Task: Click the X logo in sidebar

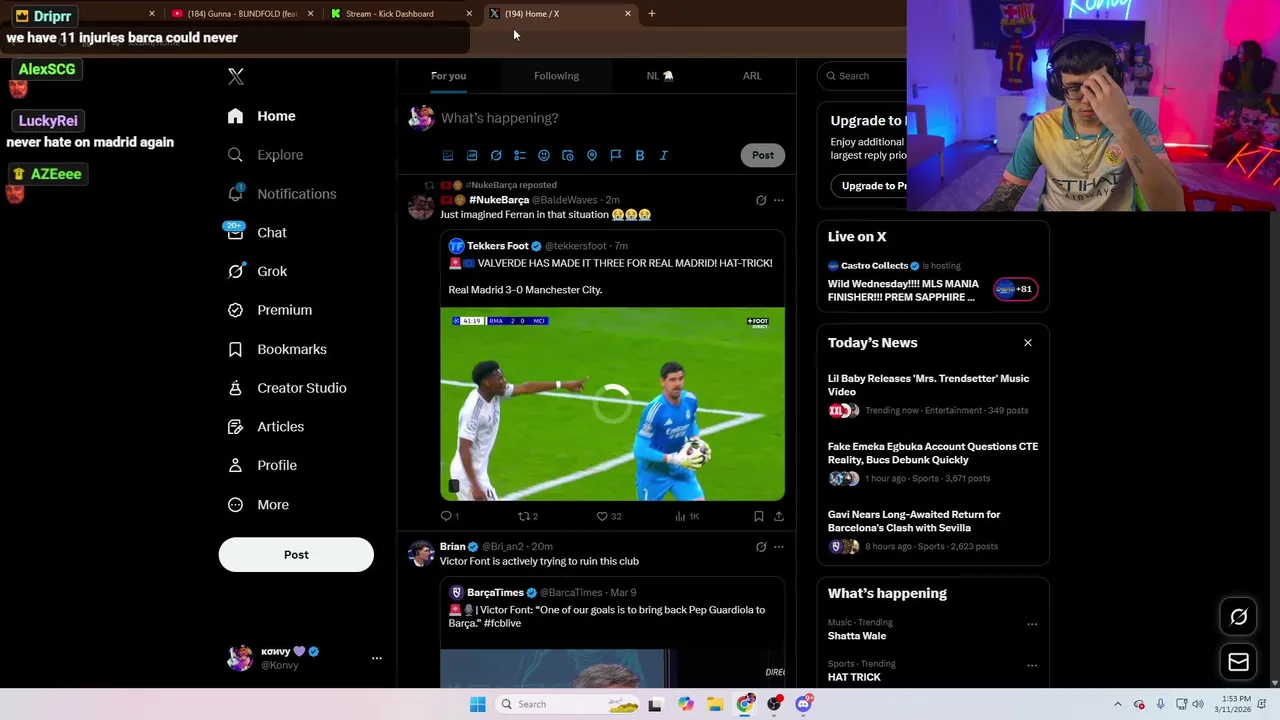Action: point(236,76)
